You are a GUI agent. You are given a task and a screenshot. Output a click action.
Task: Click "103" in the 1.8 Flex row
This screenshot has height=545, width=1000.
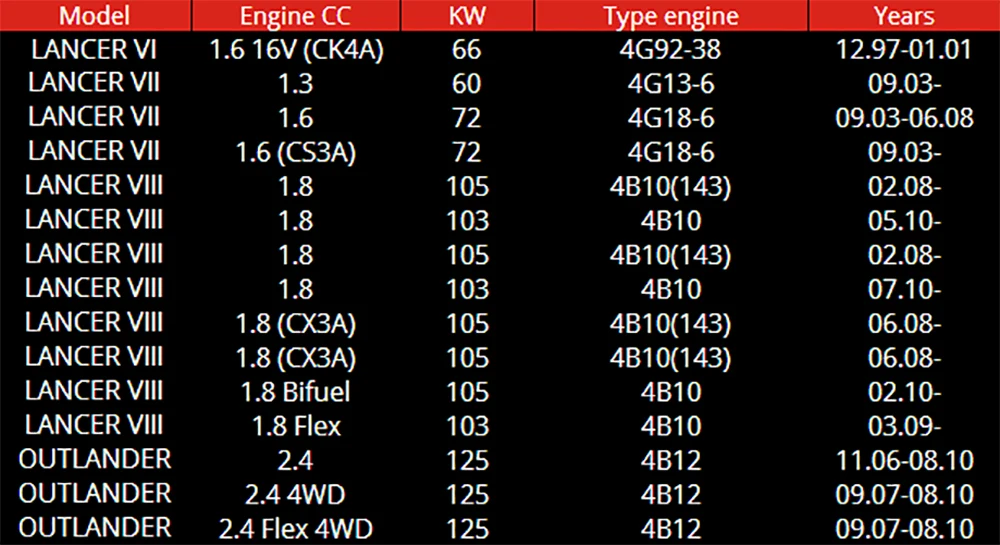point(467,426)
